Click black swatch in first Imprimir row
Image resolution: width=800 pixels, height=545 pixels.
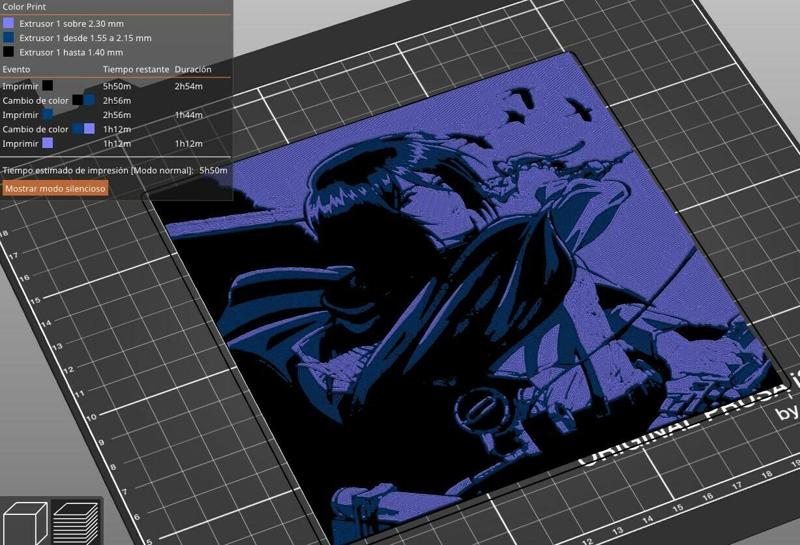[47, 86]
